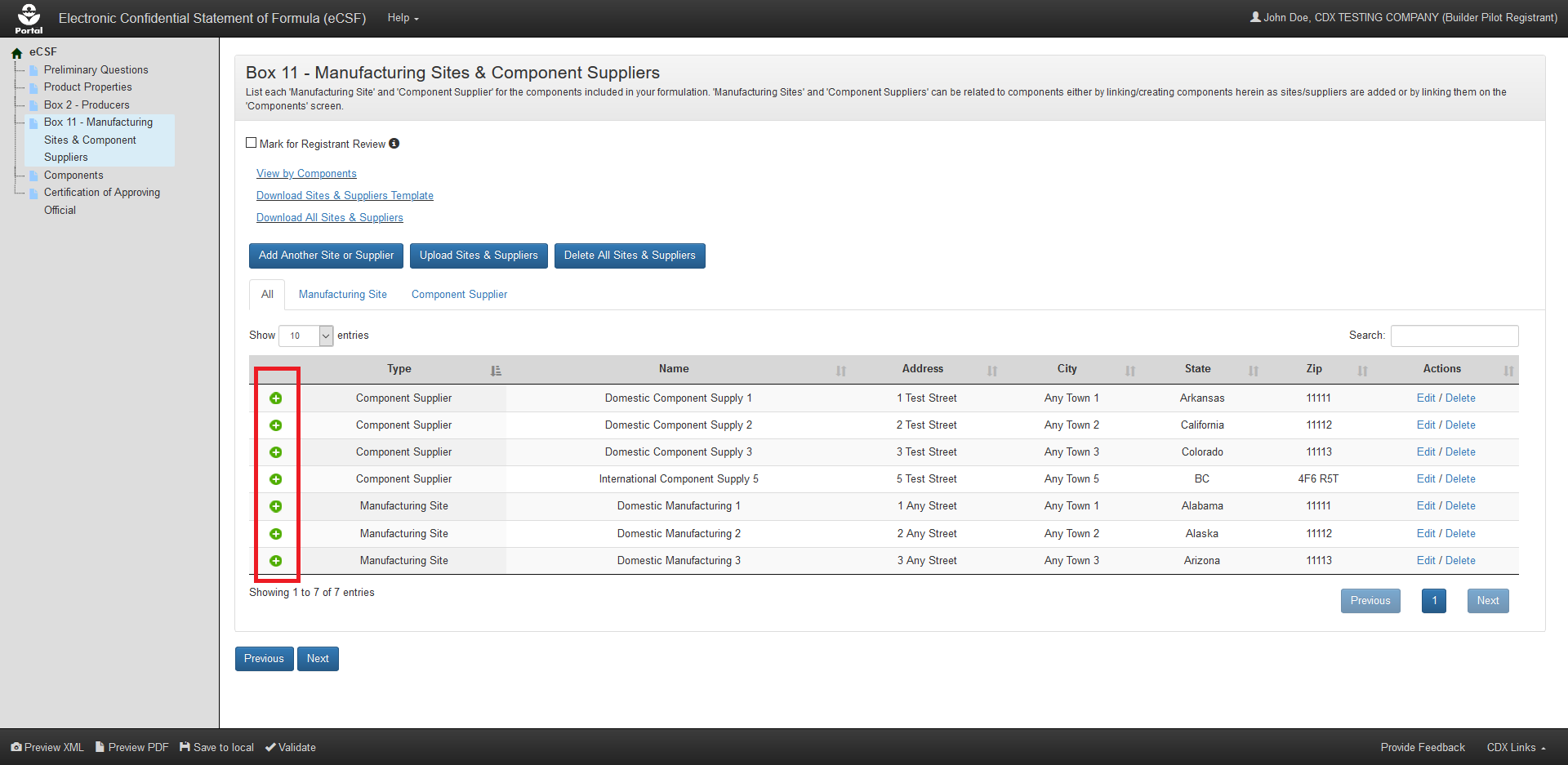This screenshot has height=765, width=1568.
Task: Click into the Search field
Action: point(1454,336)
